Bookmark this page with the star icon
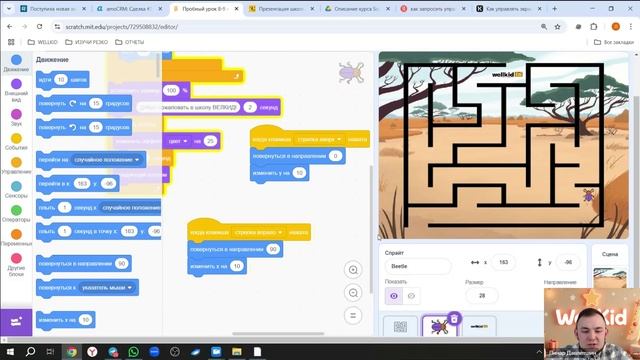Viewport: 640px width, 360px height. [557, 27]
